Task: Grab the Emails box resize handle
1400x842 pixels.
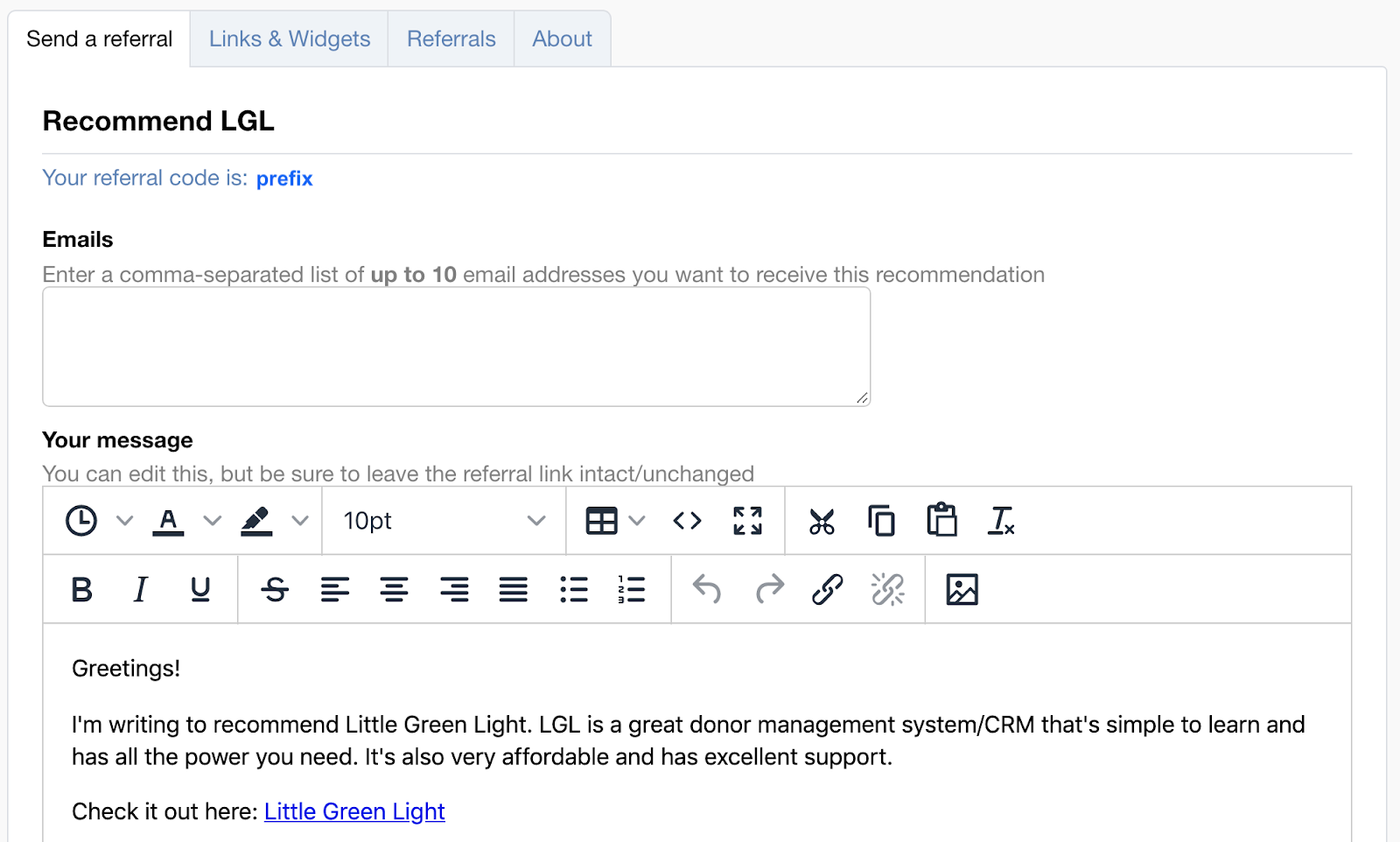Action: point(863,398)
